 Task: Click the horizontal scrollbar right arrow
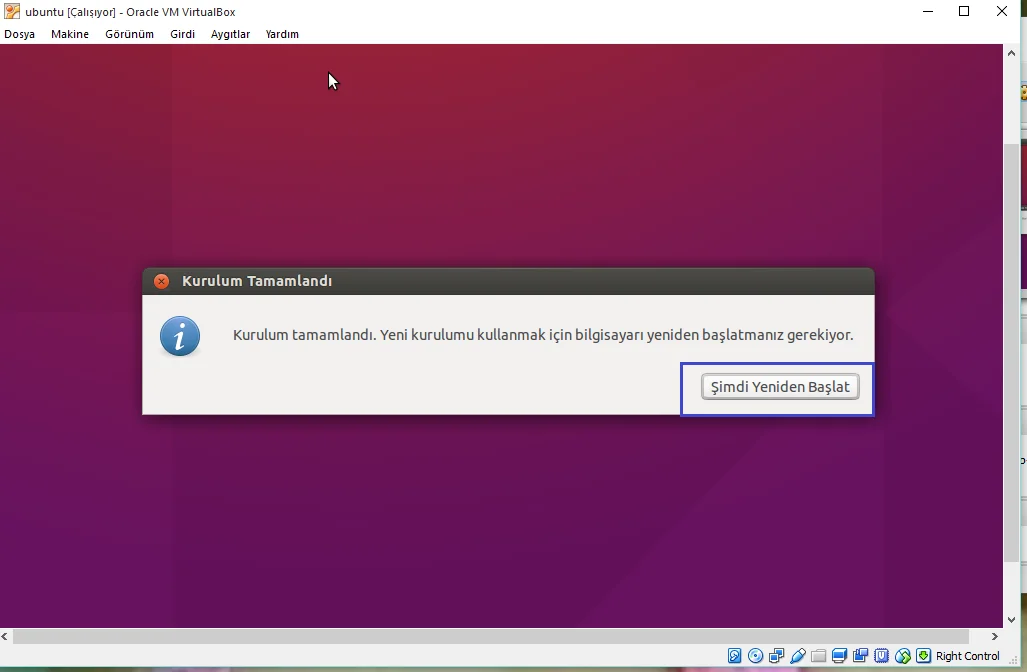pos(994,636)
